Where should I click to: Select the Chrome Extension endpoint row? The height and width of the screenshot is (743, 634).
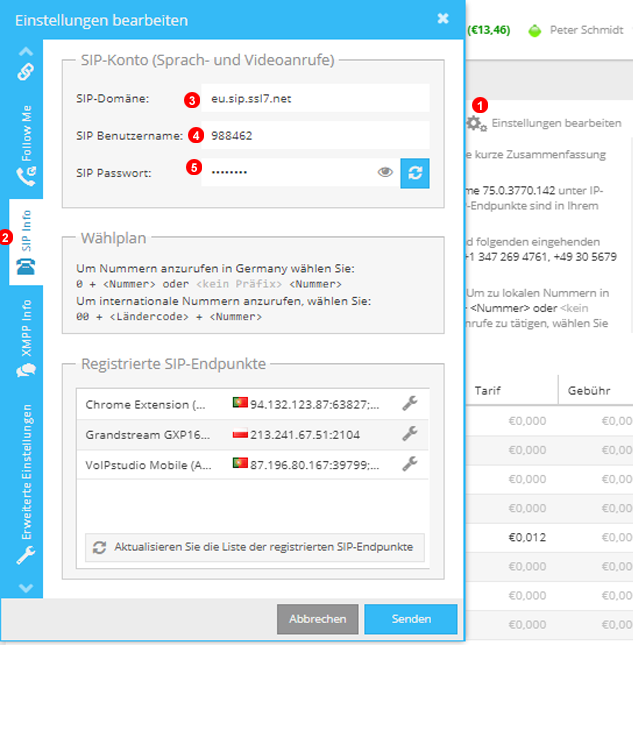pos(253,404)
